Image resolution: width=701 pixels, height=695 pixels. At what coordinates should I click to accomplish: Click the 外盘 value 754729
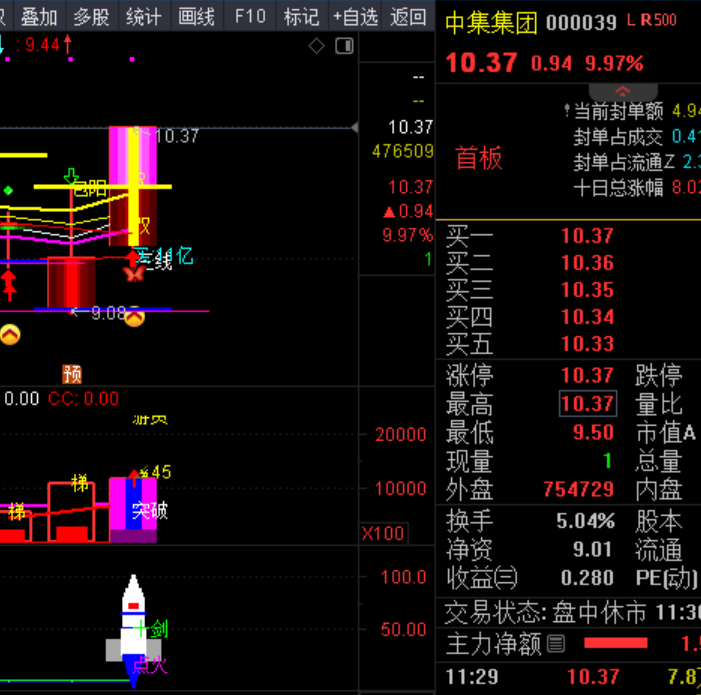[579, 489]
